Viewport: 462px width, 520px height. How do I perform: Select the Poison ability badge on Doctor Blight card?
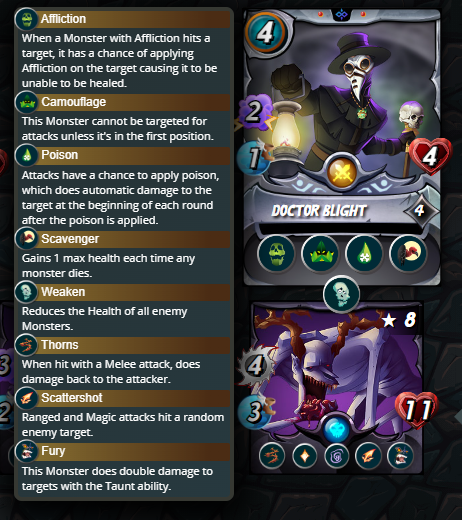coord(364,254)
